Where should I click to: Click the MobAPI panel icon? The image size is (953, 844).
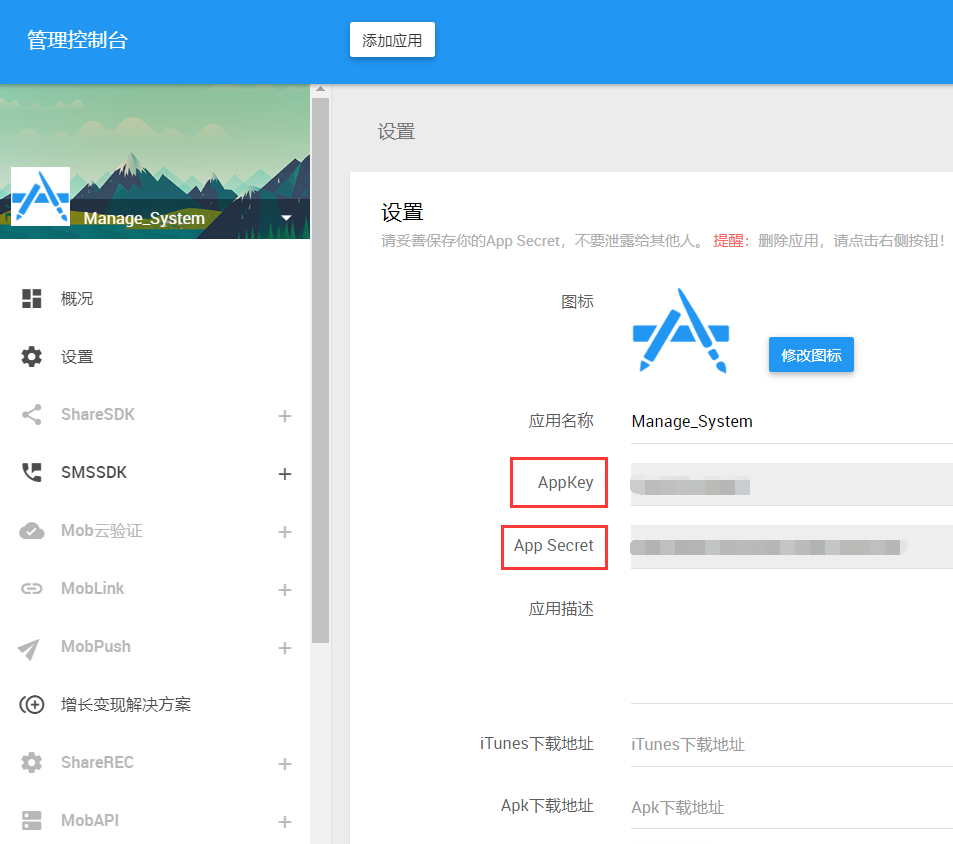[29, 820]
